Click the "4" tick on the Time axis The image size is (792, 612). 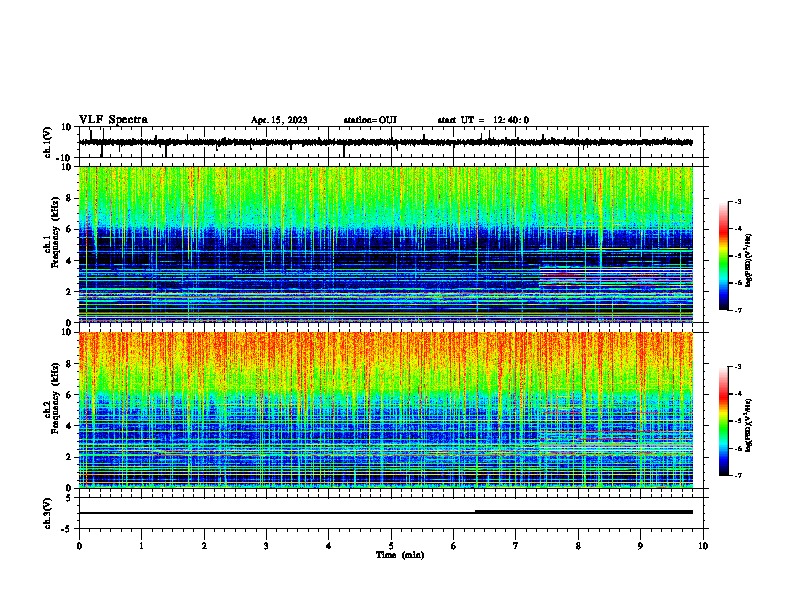tap(329, 546)
